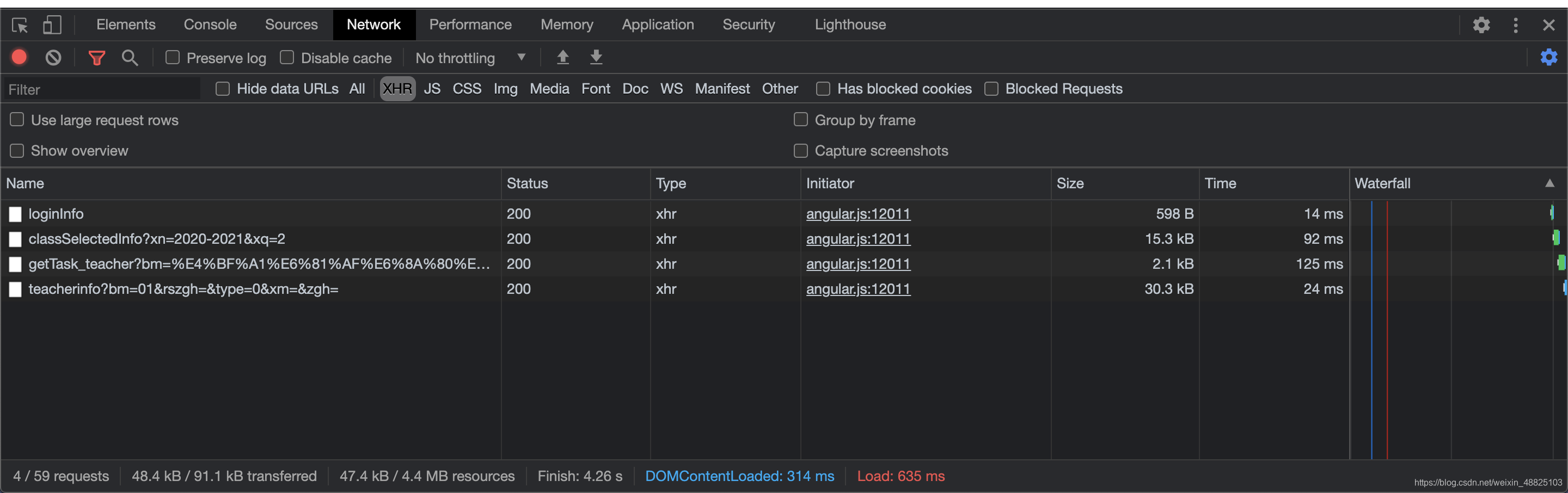This screenshot has height=493, width=1568.
Task: Open the Sources tab
Action: pyautogui.click(x=291, y=24)
